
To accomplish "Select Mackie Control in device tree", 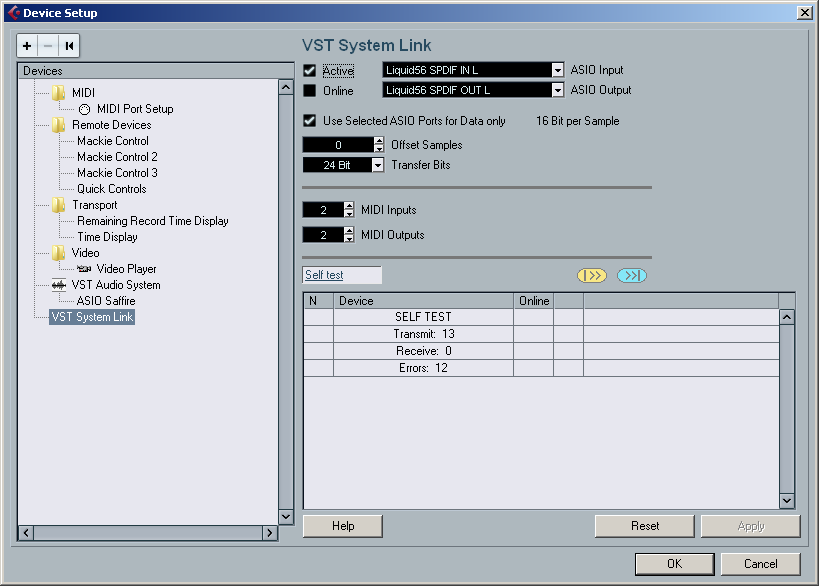I will click(x=113, y=141).
